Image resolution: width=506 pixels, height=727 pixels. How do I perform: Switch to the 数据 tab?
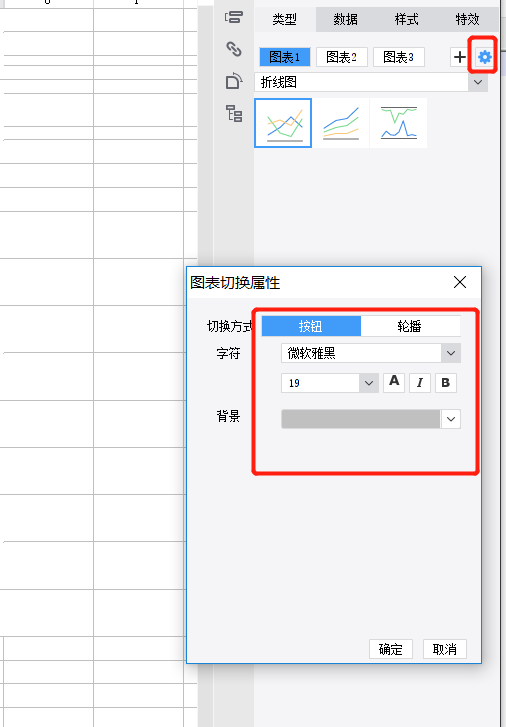pyautogui.click(x=346, y=19)
